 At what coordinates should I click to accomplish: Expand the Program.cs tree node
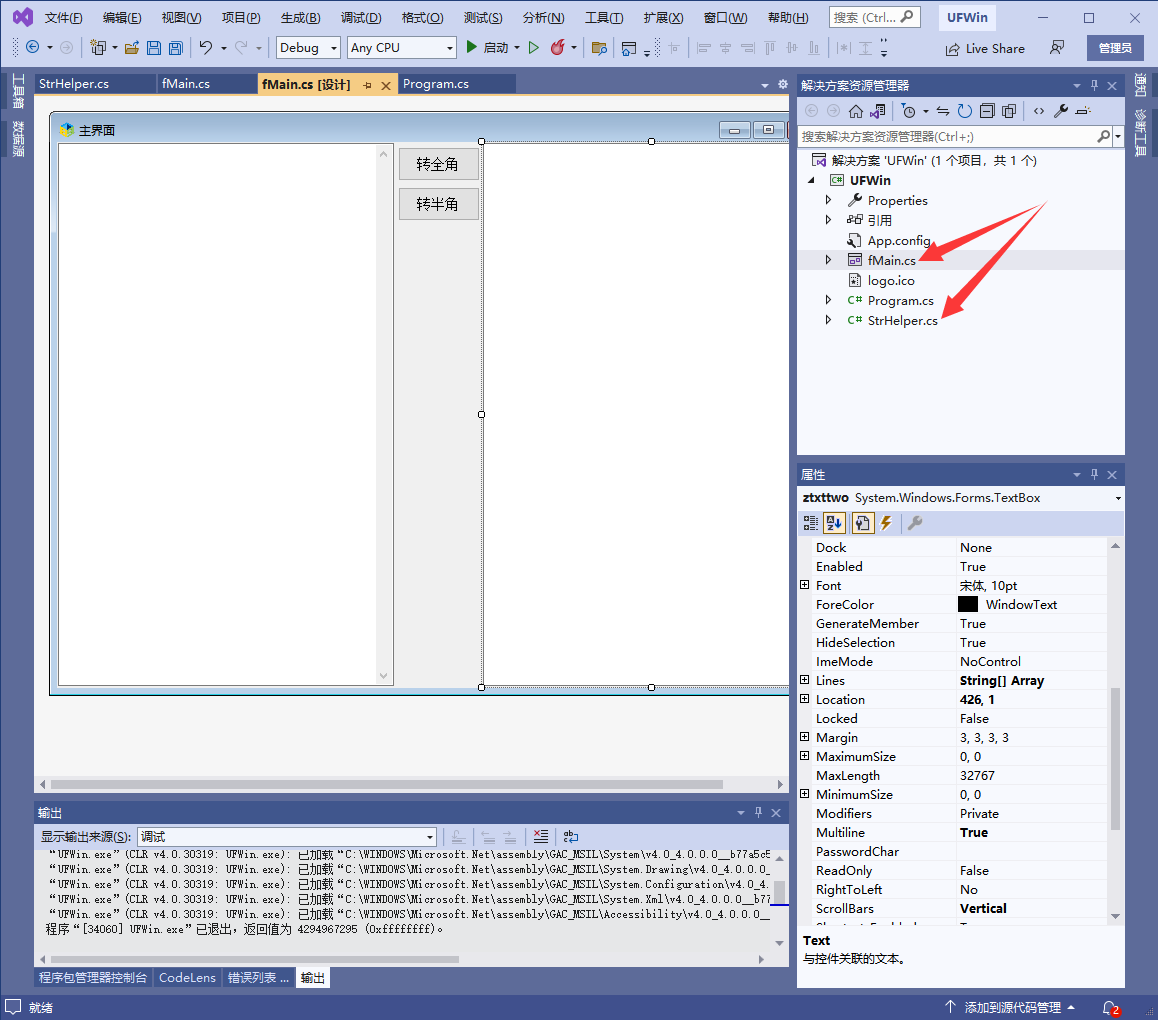[x=828, y=300]
